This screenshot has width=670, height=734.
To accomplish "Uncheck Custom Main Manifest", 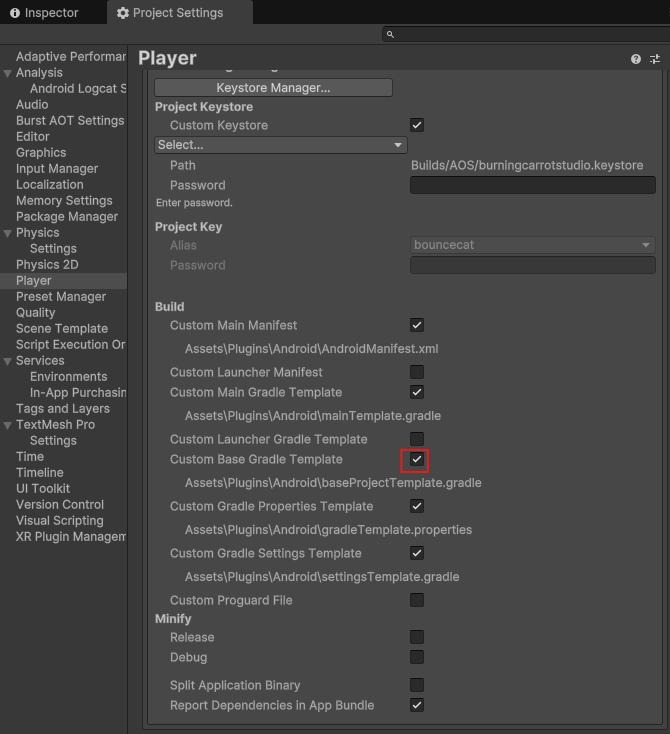I will (x=417, y=325).
